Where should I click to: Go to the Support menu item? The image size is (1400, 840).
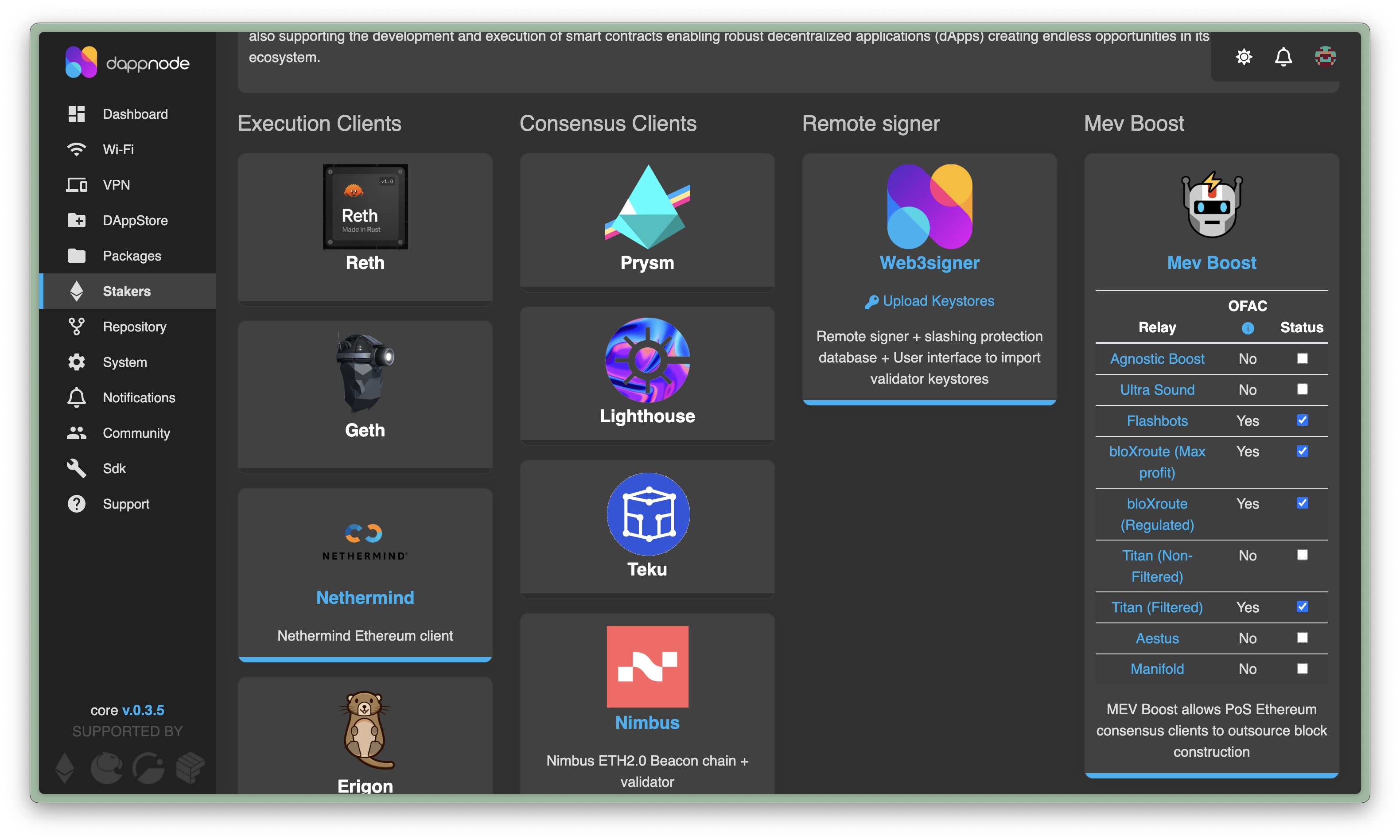click(x=127, y=504)
